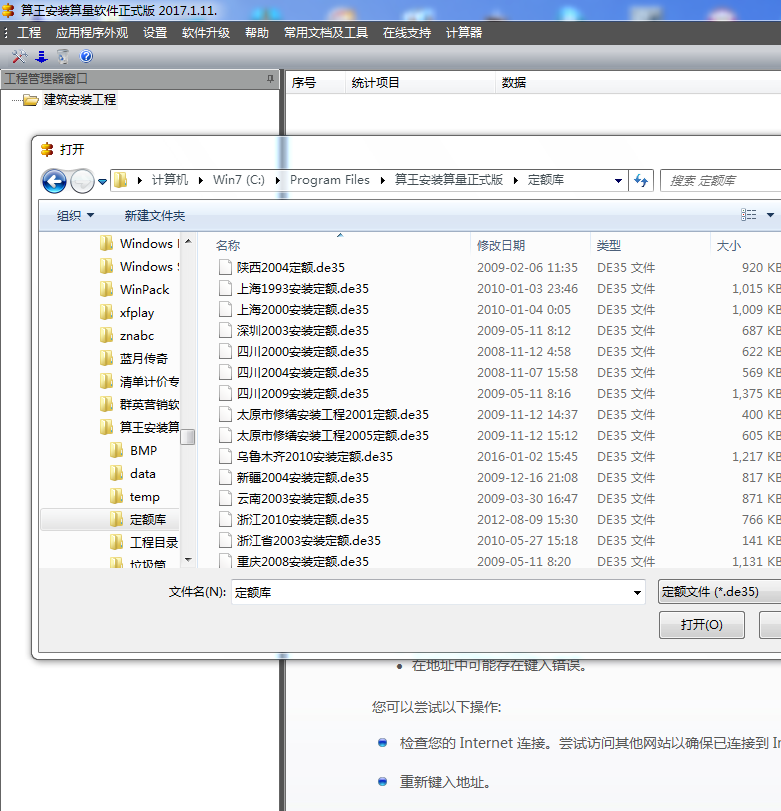Select file 四川2000安装定额.de35
This screenshot has height=811, width=781.
[x=303, y=352]
